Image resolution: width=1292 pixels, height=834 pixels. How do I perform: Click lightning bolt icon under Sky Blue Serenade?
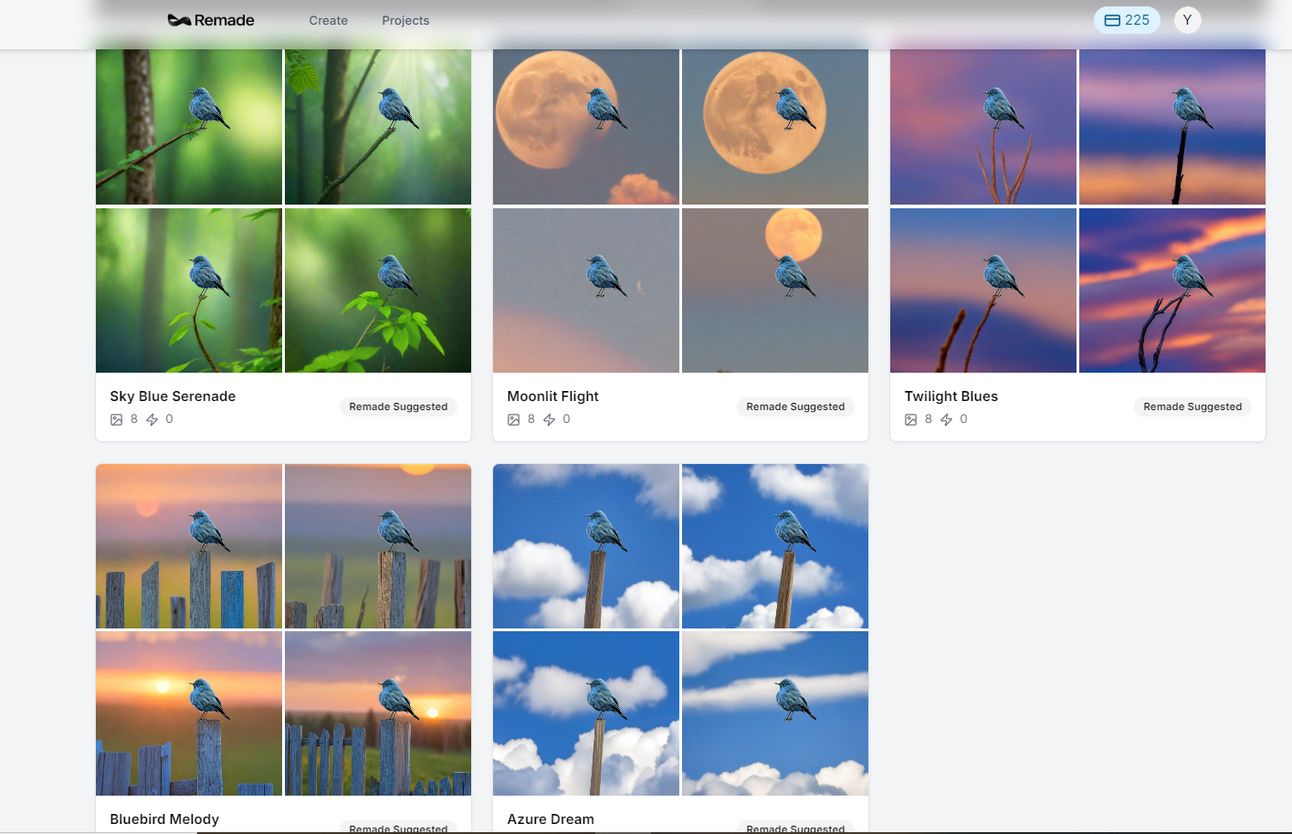[152, 420]
